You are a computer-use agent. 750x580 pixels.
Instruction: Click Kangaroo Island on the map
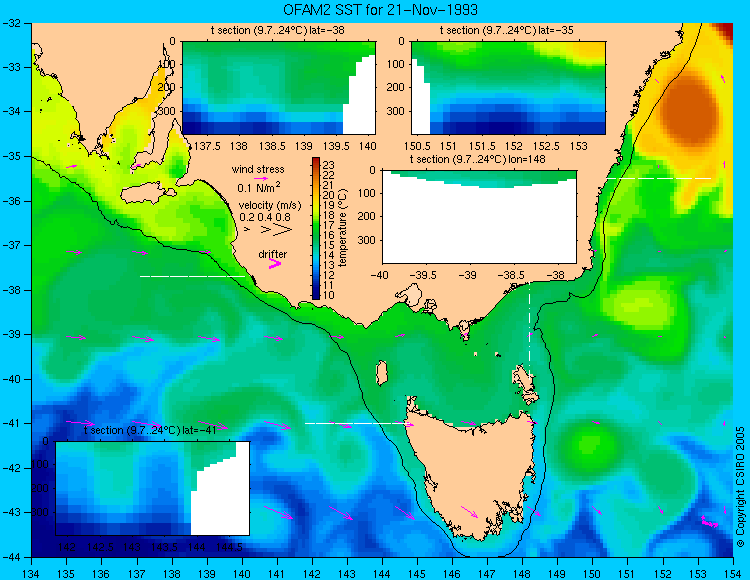tap(147, 192)
